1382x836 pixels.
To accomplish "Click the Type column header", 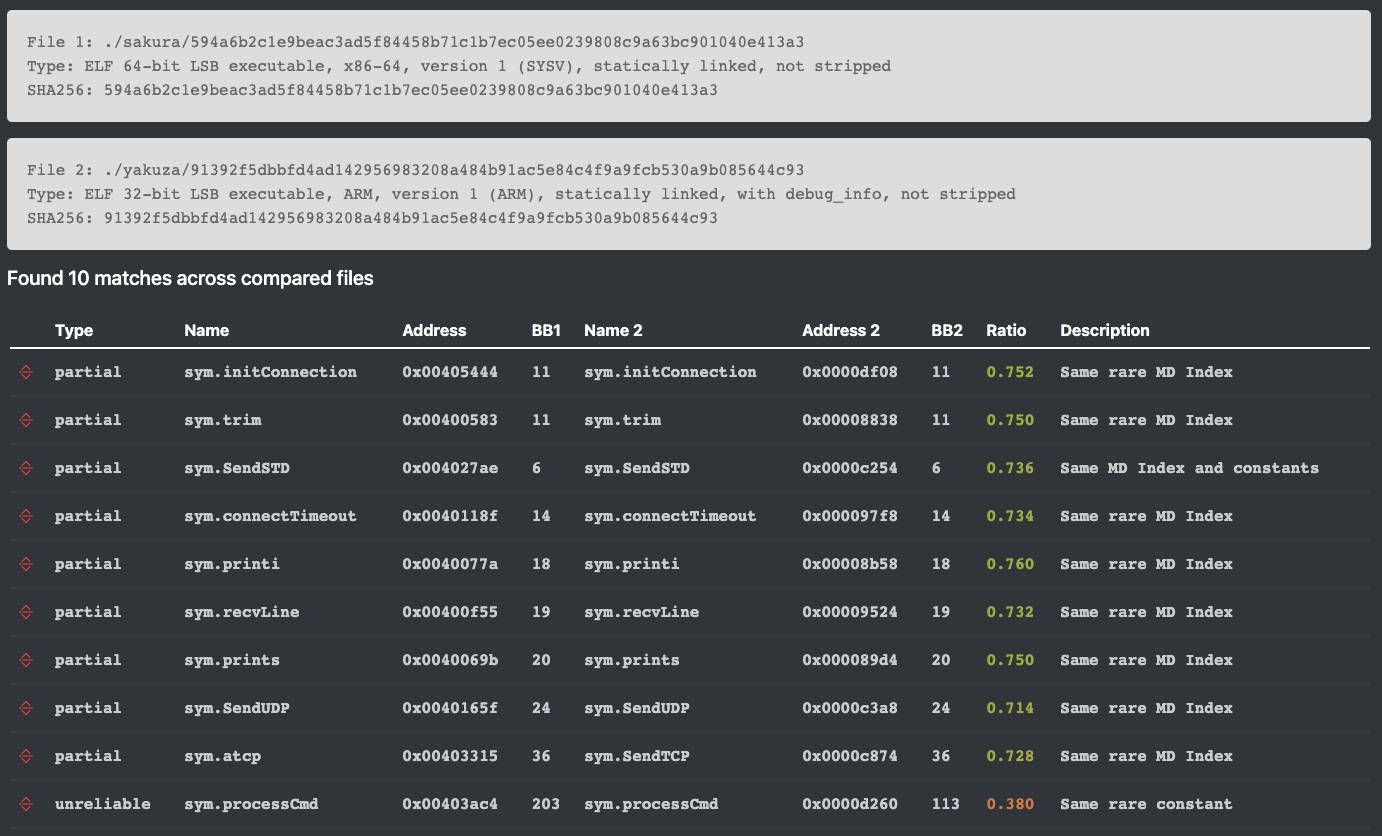I will point(73,330).
